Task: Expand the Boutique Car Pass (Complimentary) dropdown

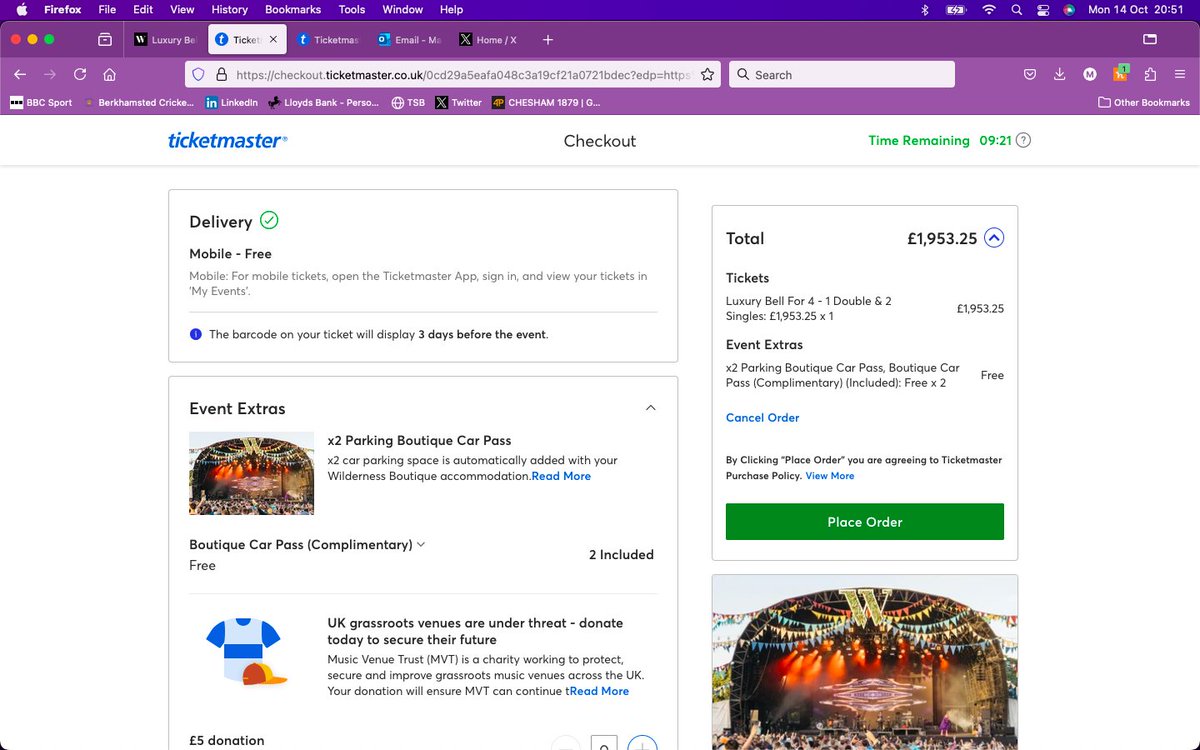Action: pos(421,543)
